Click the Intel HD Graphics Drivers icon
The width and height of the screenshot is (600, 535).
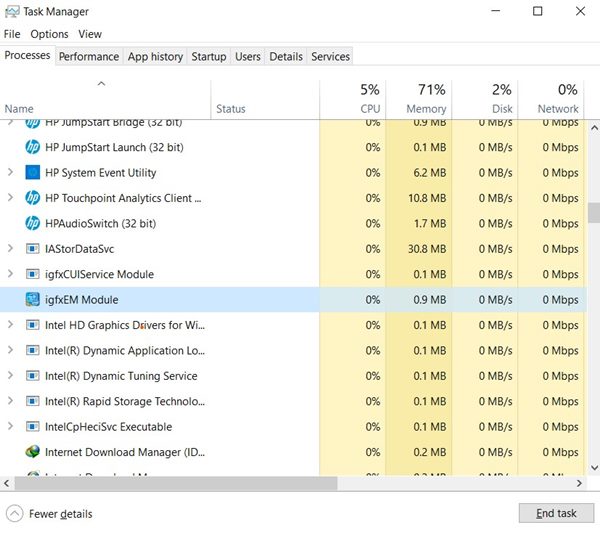(33, 325)
